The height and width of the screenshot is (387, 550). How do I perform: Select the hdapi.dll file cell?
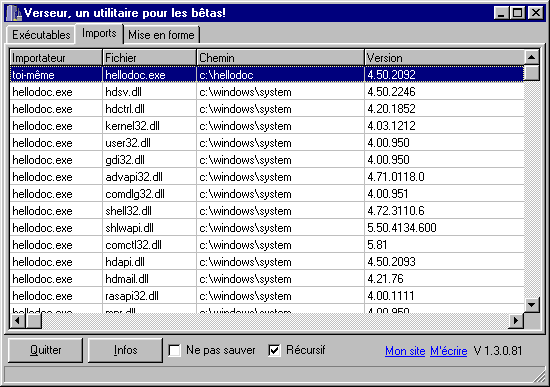pyautogui.click(x=149, y=262)
